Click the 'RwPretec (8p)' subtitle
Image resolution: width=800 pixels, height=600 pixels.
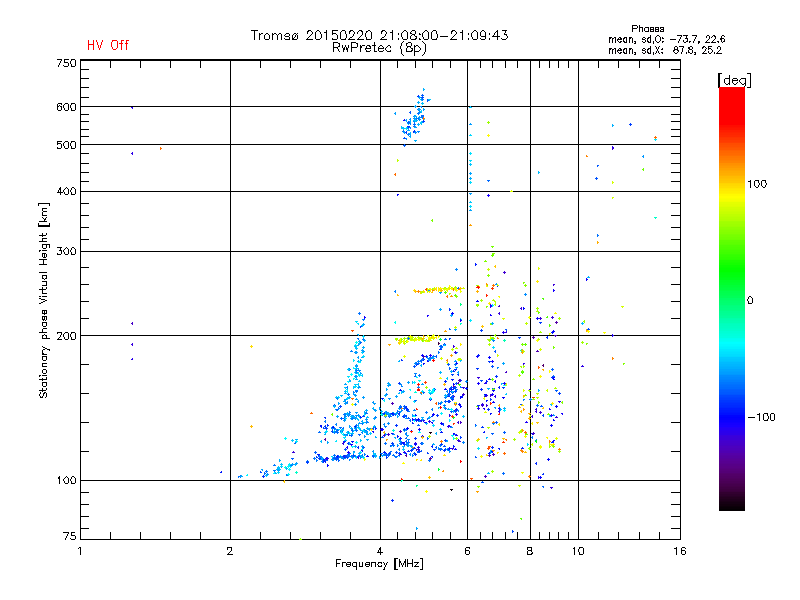380,48
